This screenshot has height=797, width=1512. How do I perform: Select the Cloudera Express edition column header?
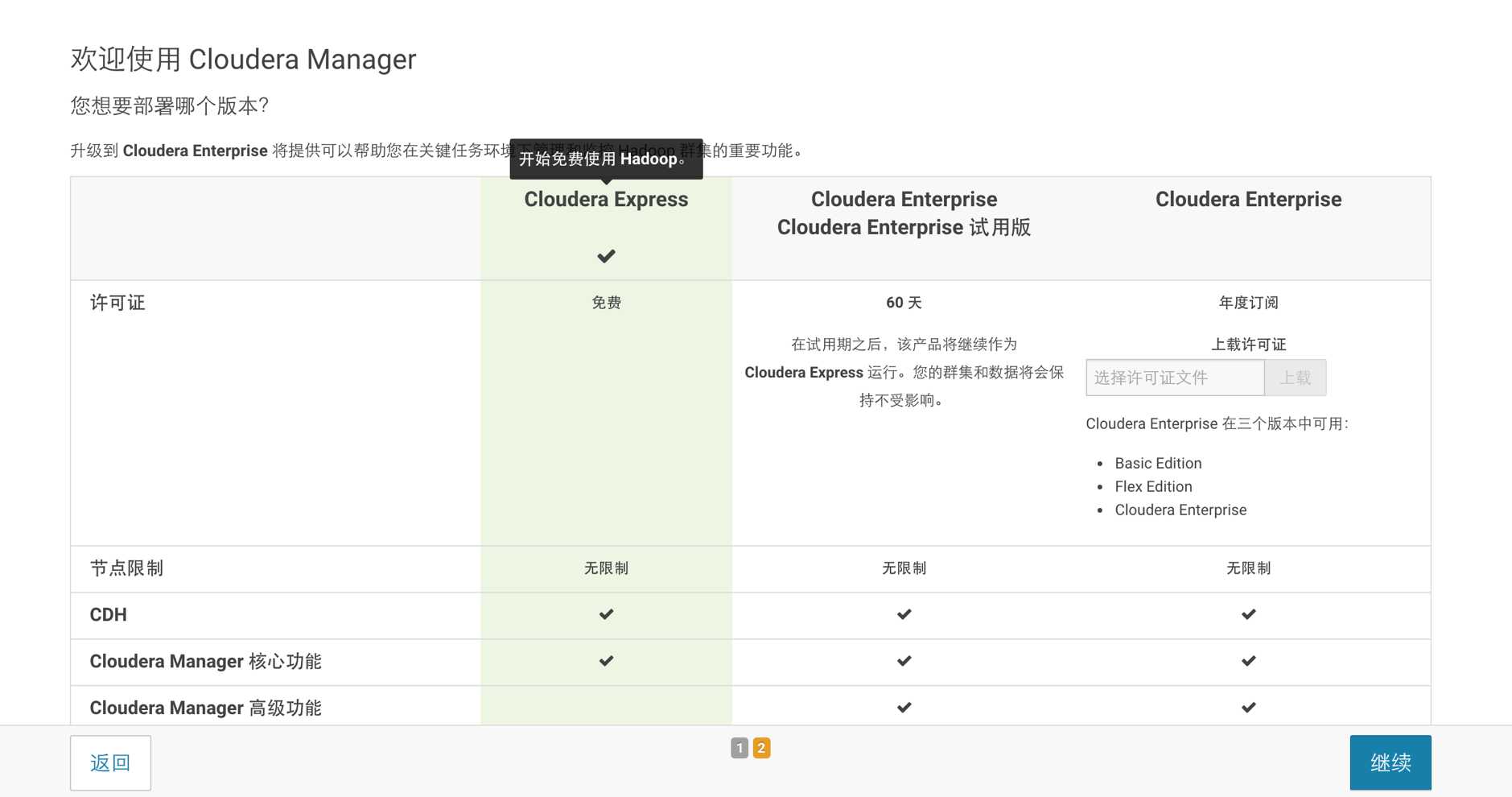pos(606,200)
